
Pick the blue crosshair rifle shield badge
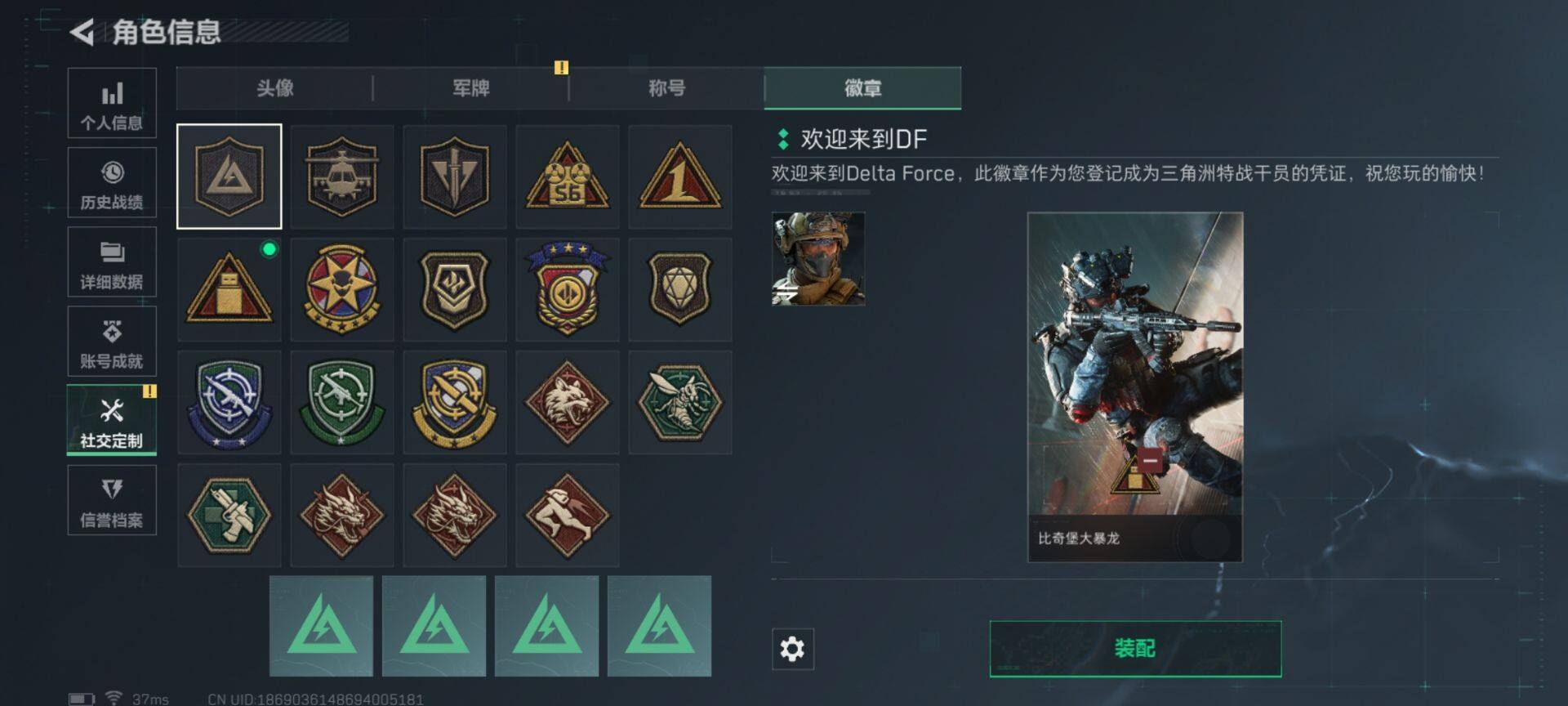point(229,403)
